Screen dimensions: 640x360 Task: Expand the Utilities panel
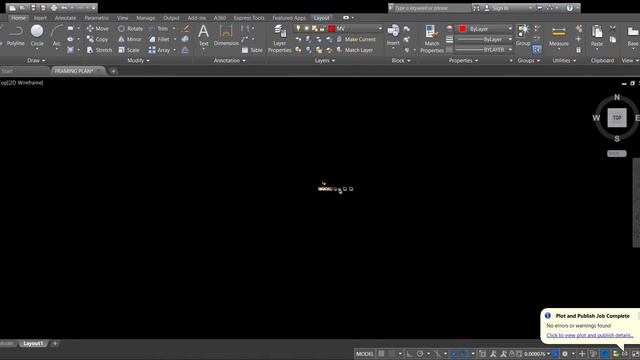564,60
